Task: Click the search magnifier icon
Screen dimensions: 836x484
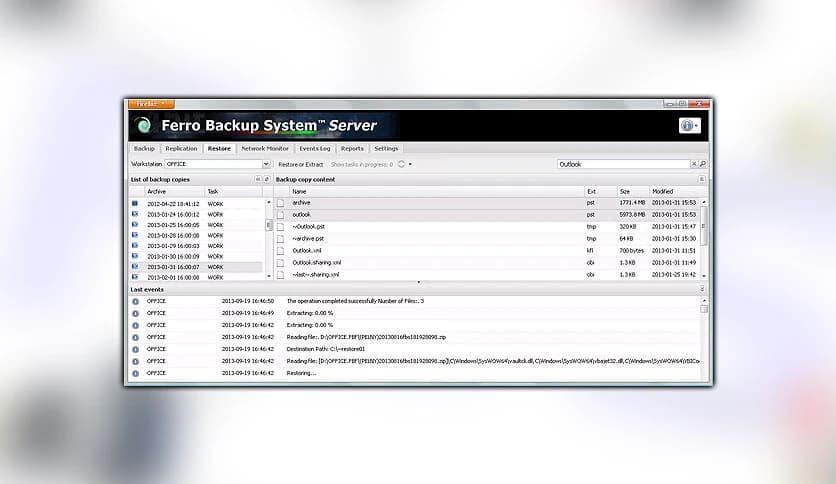Action: click(x=703, y=164)
